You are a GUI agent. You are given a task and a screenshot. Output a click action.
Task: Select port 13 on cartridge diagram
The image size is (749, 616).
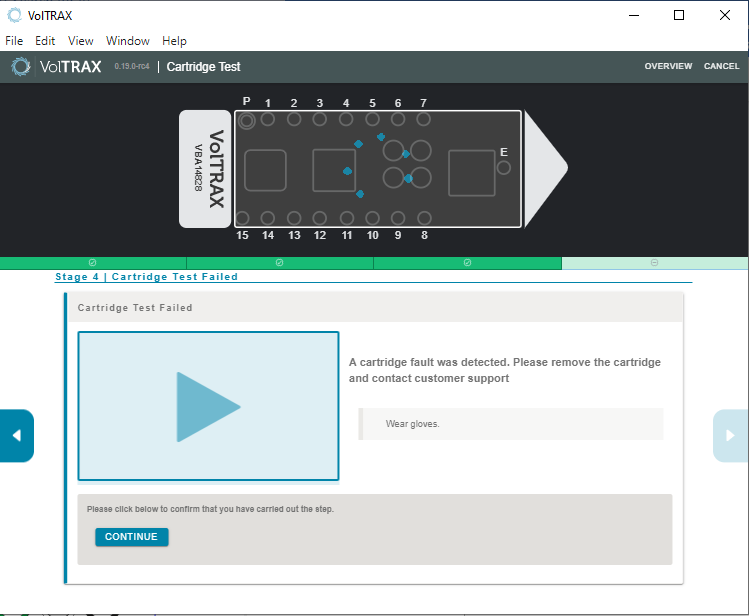click(294, 218)
